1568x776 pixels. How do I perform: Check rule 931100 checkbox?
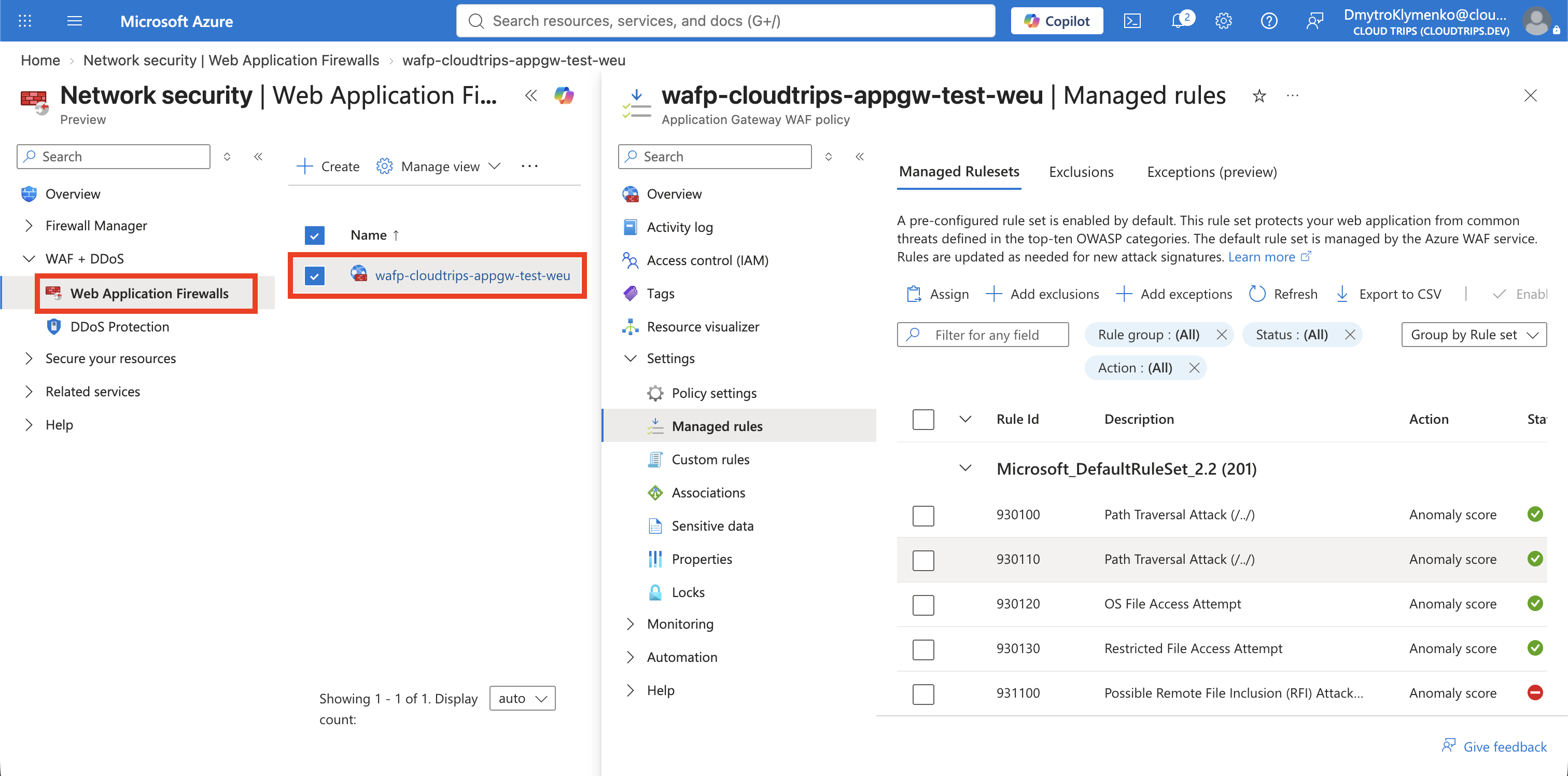(x=923, y=695)
